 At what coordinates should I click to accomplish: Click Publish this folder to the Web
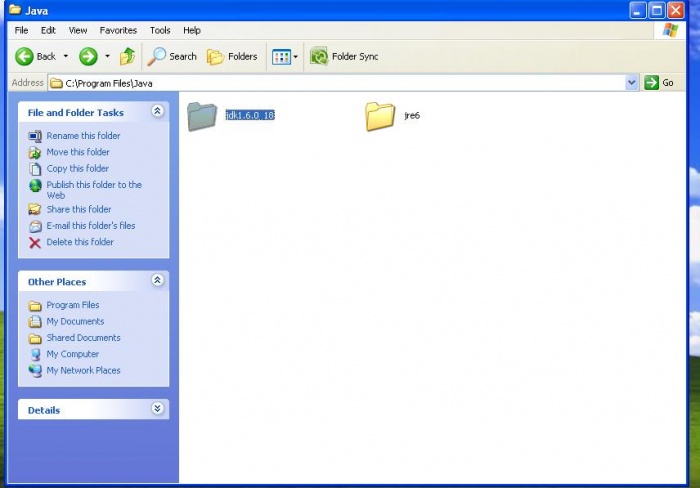(x=94, y=190)
